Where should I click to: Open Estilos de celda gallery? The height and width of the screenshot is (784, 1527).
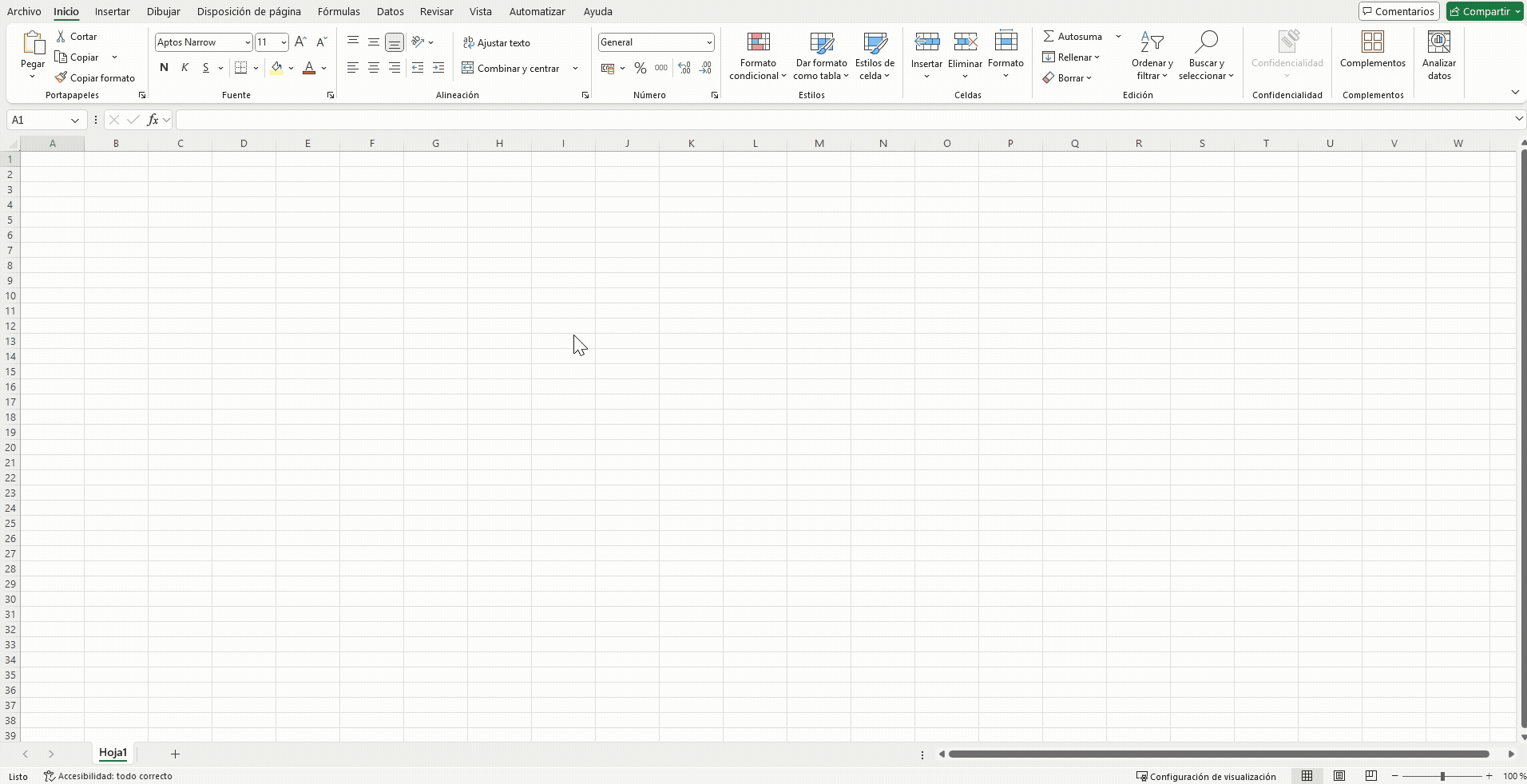875,56
